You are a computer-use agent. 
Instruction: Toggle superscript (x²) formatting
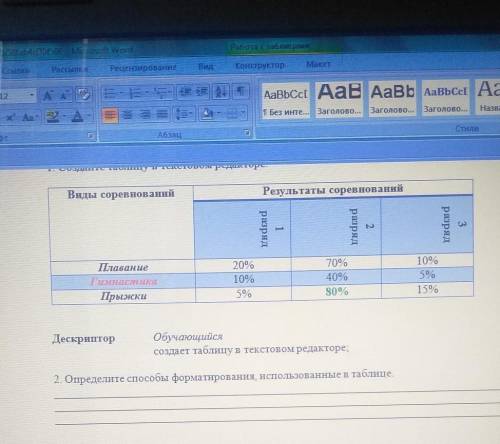pos(10,118)
